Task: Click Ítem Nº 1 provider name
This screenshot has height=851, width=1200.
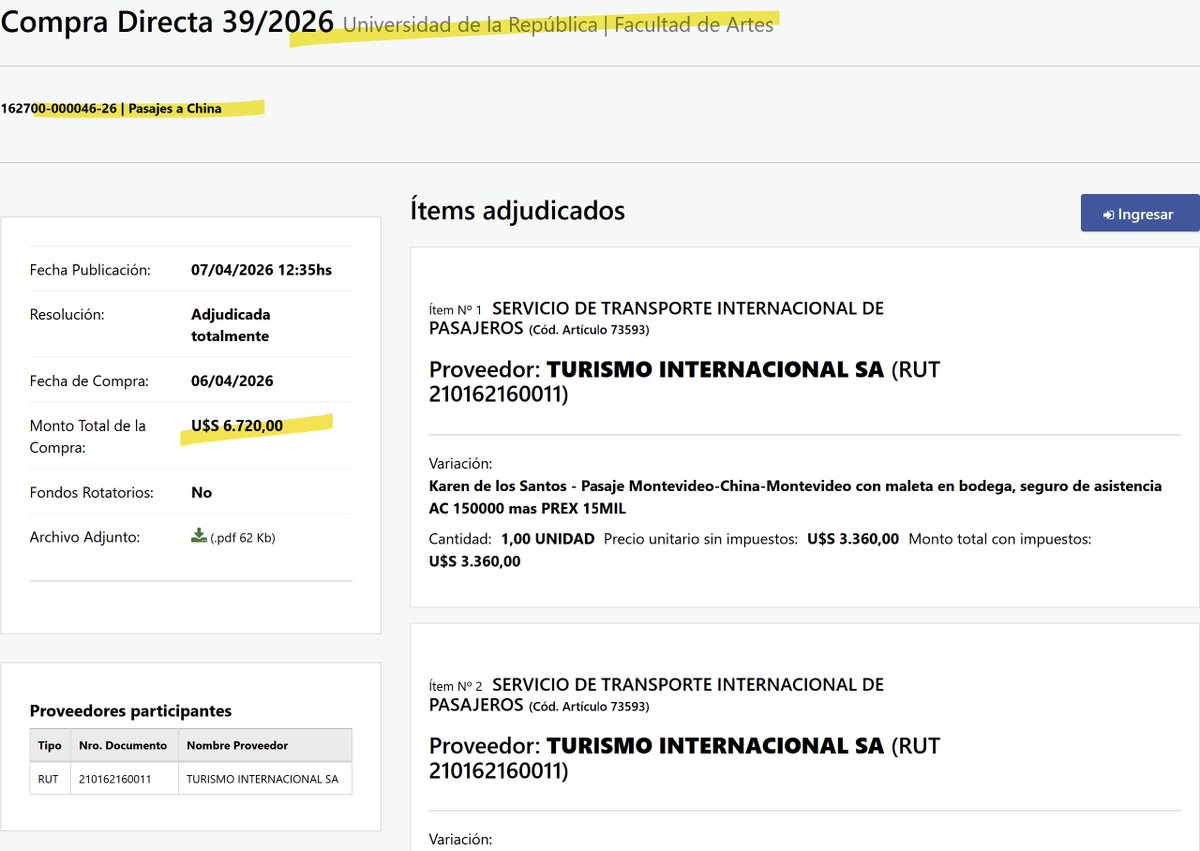Action: coord(716,369)
